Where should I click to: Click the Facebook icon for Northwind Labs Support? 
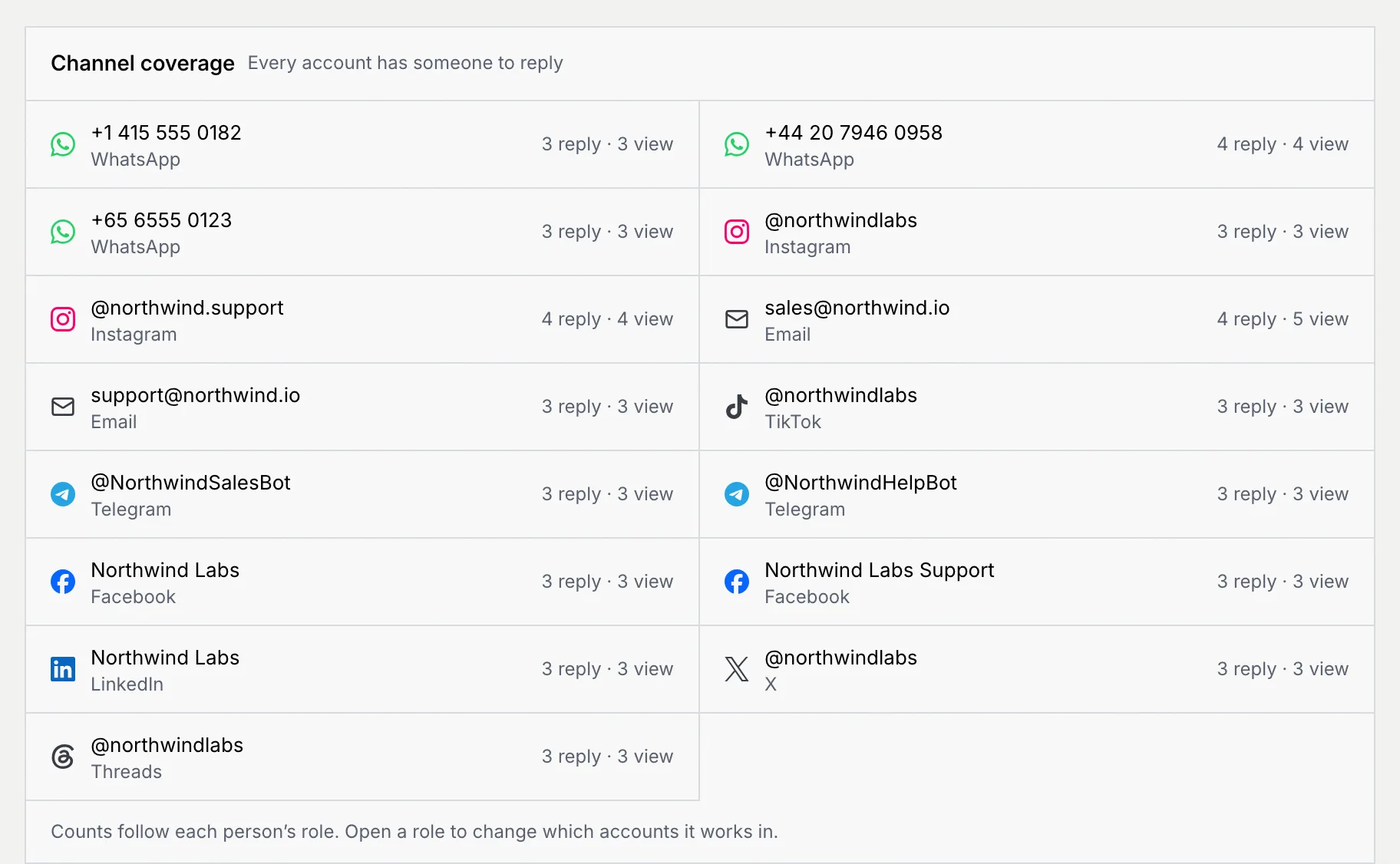[x=737, y=582]
